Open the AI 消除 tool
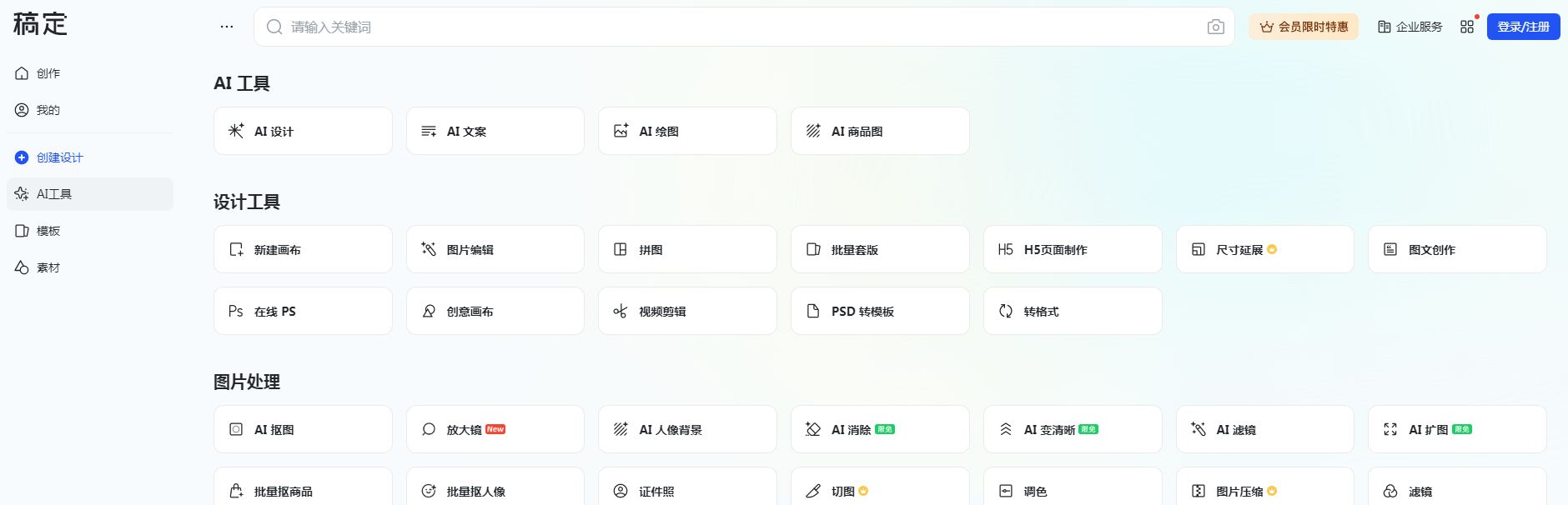The height and width of the screenshot is (505, 1568). click(x=879, y=429)
